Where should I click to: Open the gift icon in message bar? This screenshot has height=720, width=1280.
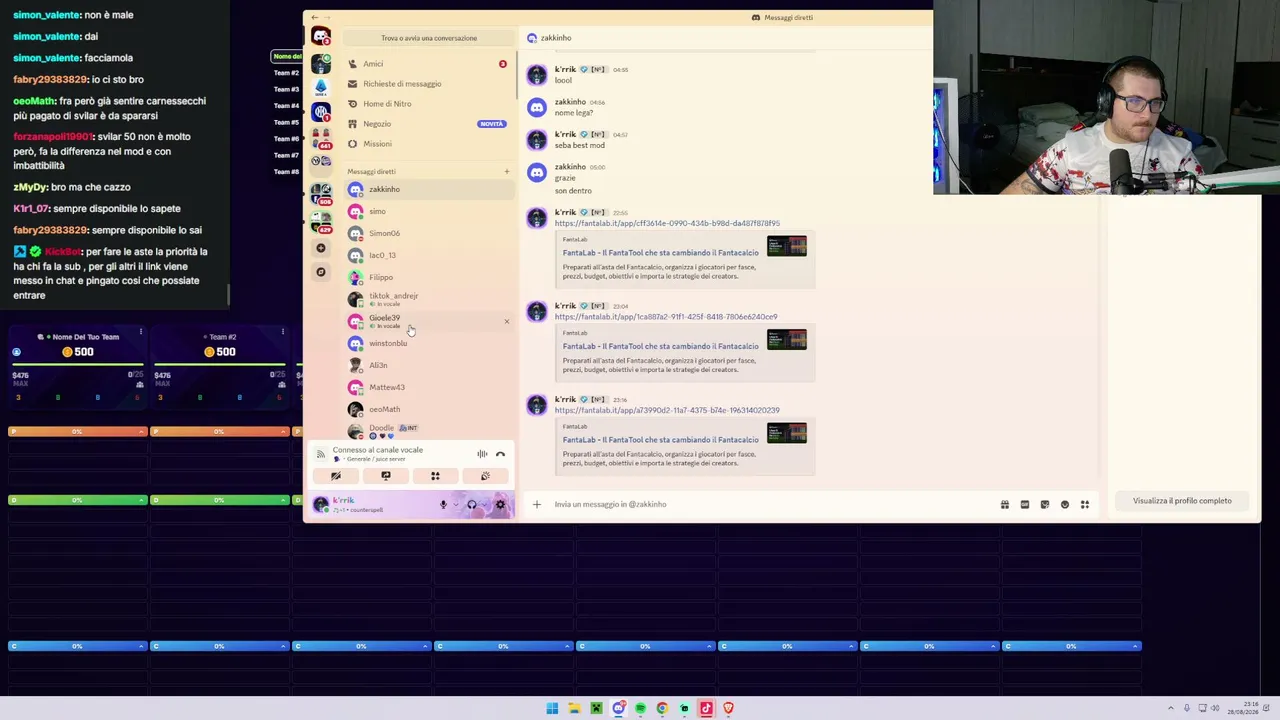(x=1005, y=504)
